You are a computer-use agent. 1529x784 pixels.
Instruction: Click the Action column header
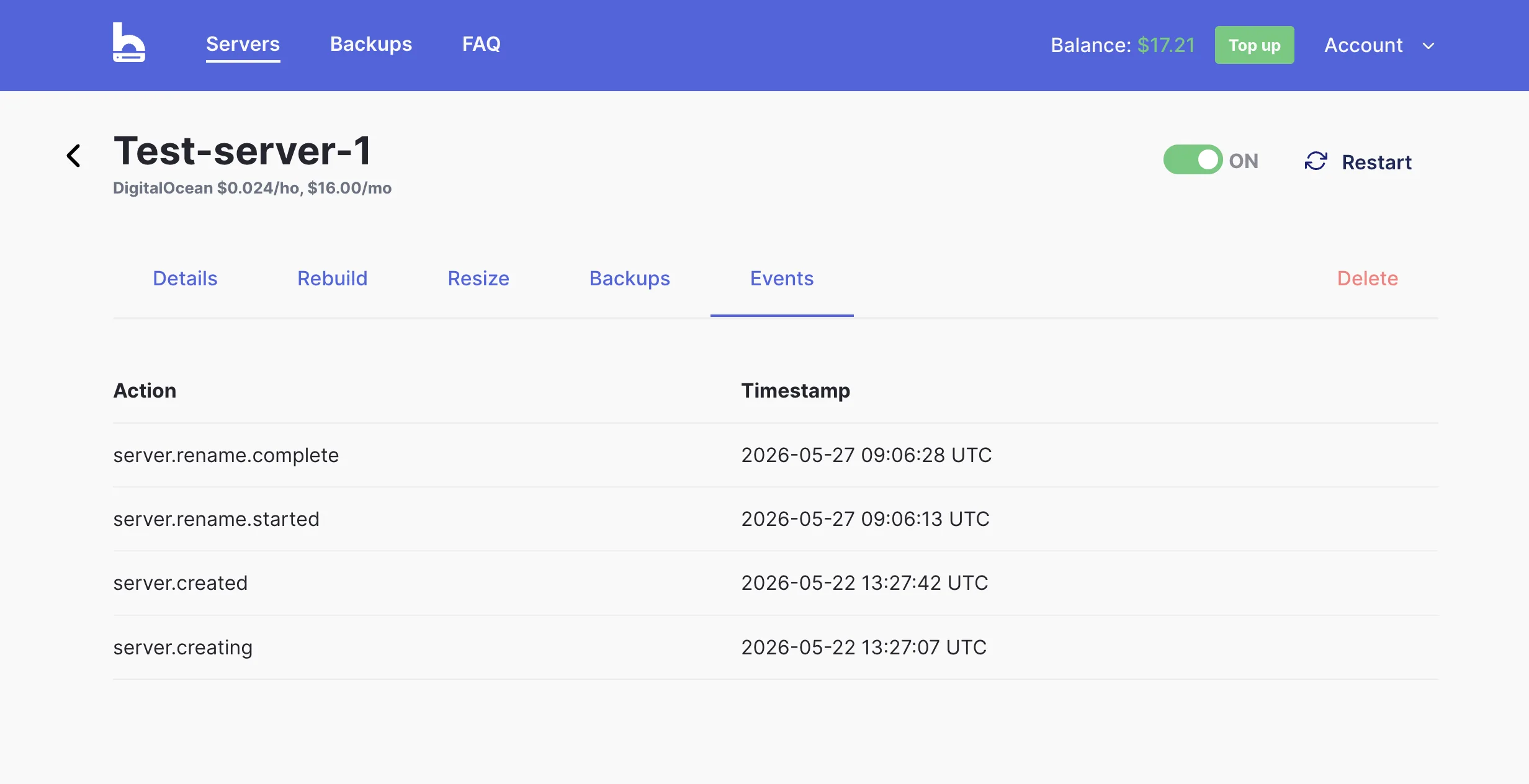point(145,391)
